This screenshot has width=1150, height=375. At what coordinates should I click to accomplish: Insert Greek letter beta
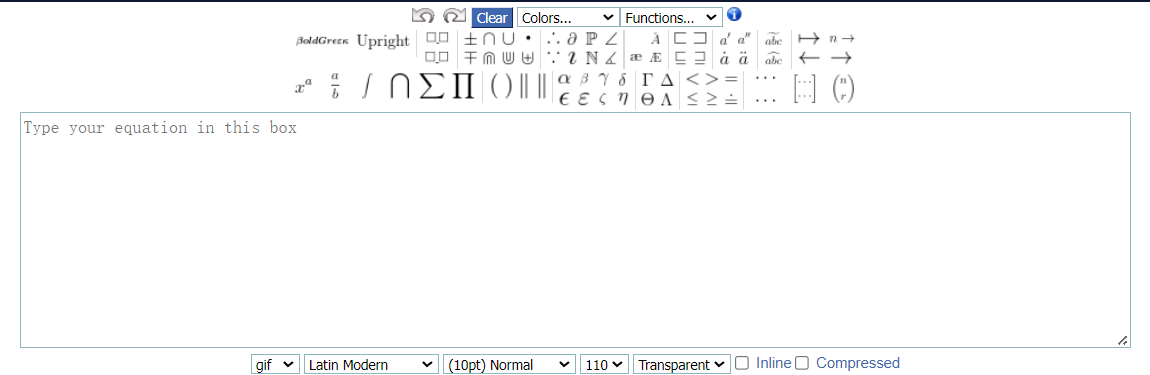tap(585, 79)
